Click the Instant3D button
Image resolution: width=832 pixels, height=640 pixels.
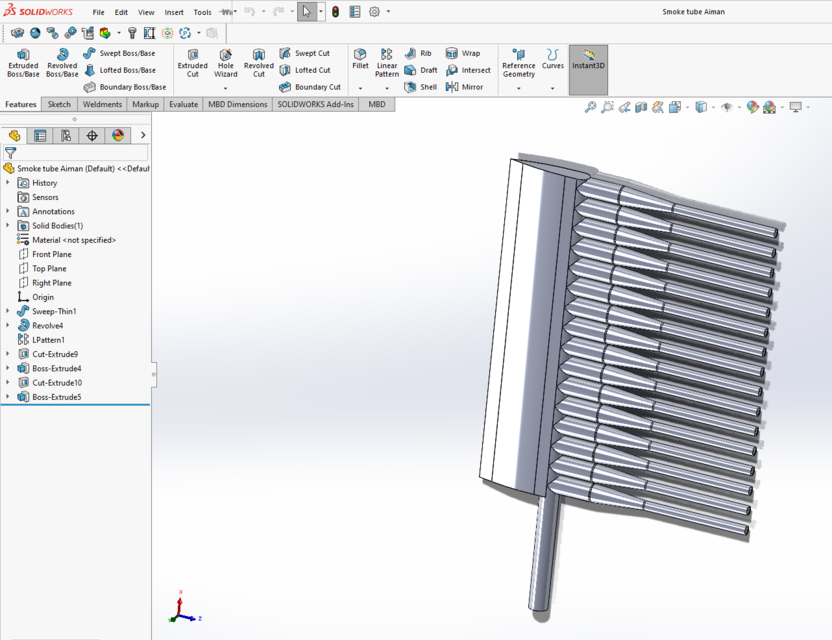coord(588,62)
